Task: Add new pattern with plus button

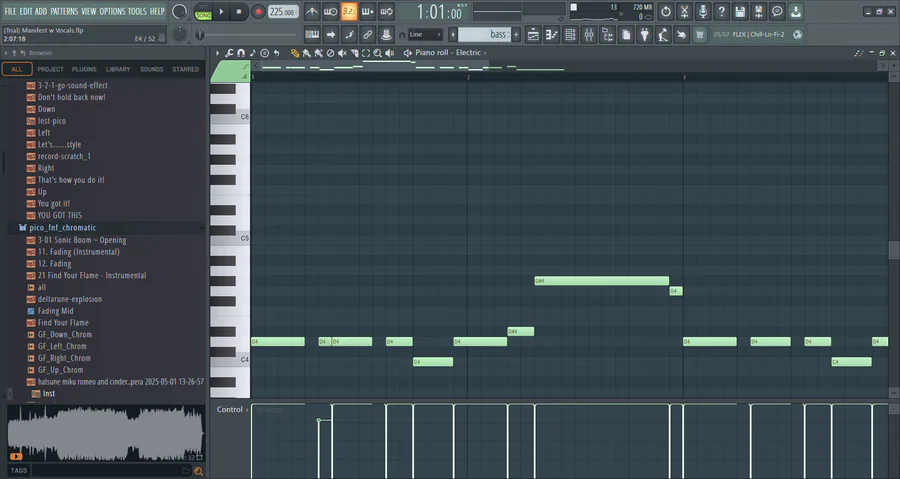Action: click(x=516, y=35)
